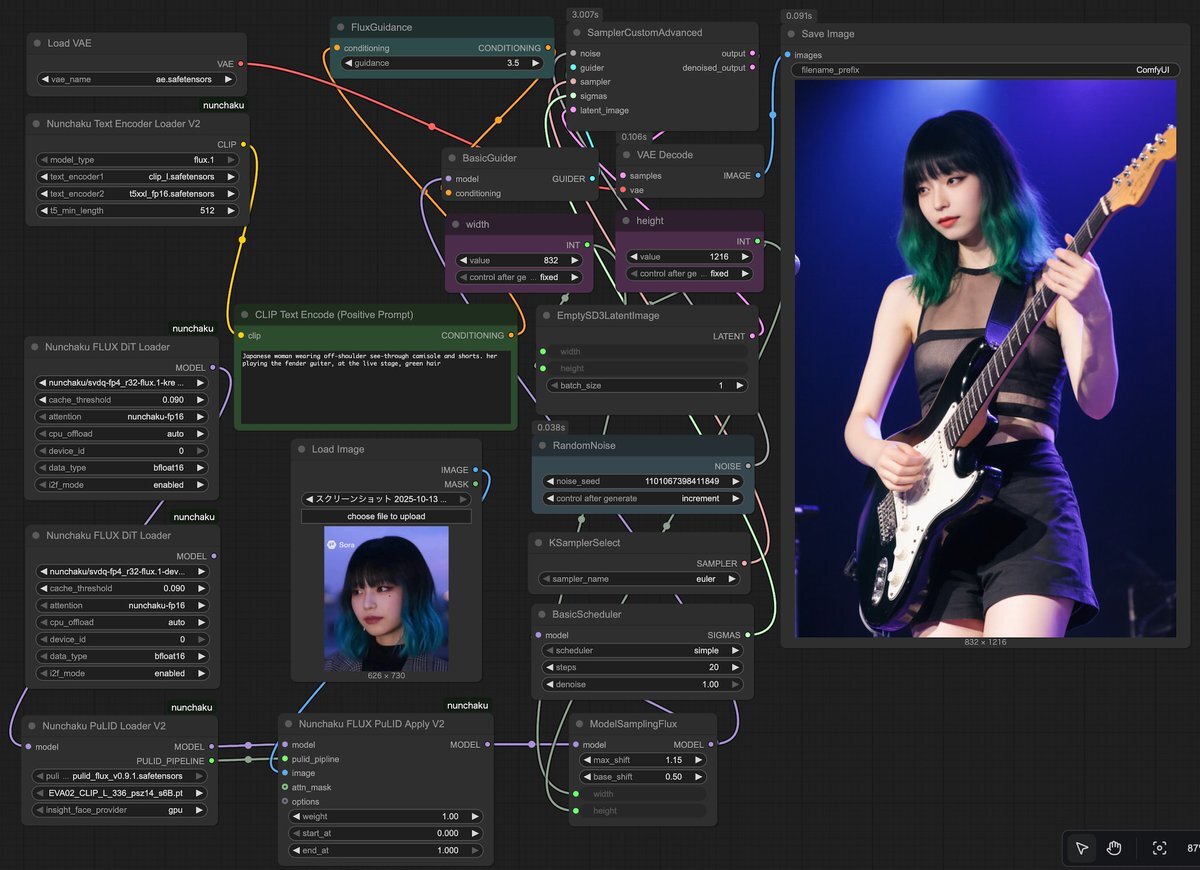Click the weight value field in PuLID Apply

pos(385,816)
